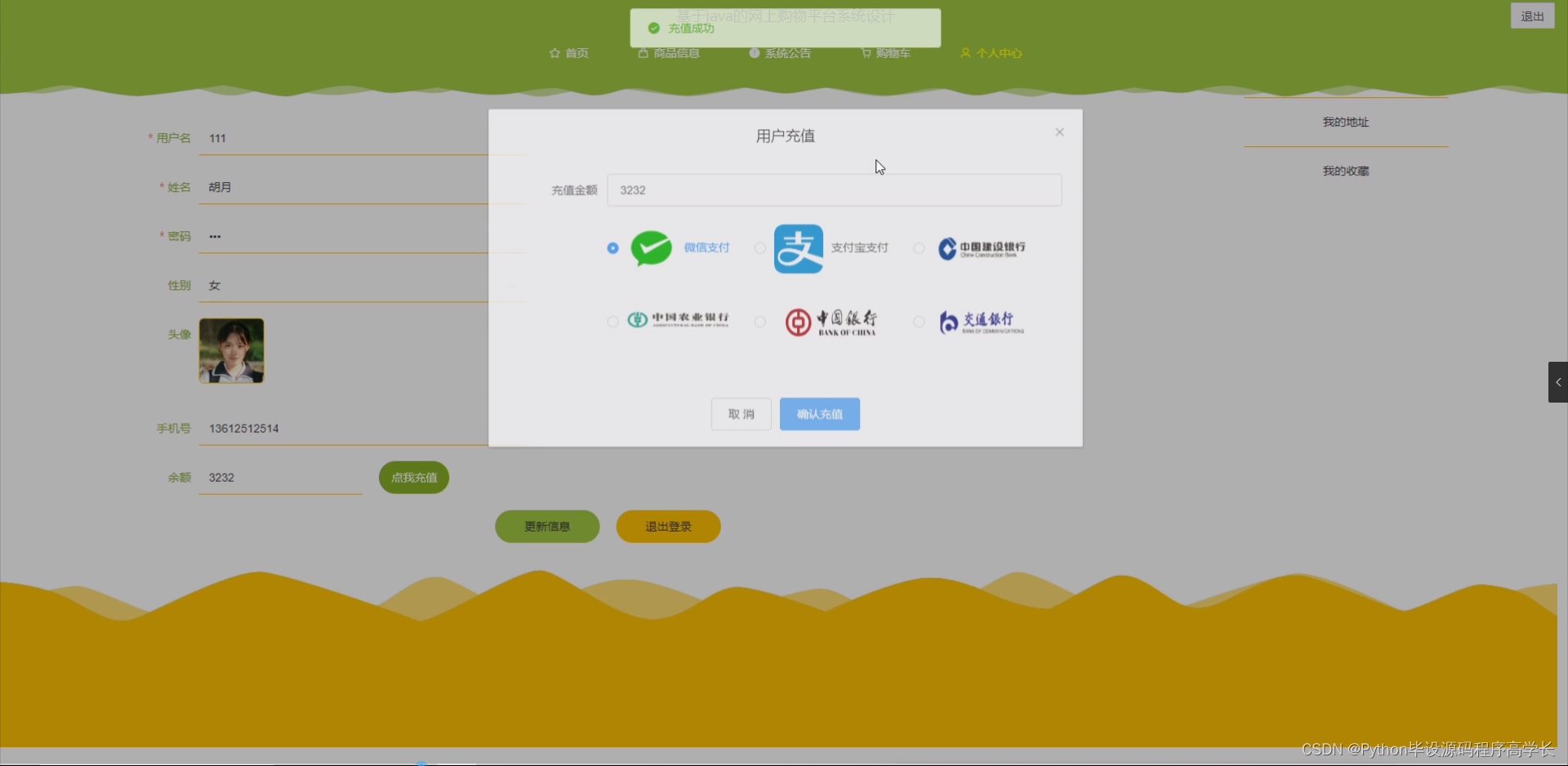Click the 退出登录 logout button
Screen dimensions: 1568x766
click(668, 527)
